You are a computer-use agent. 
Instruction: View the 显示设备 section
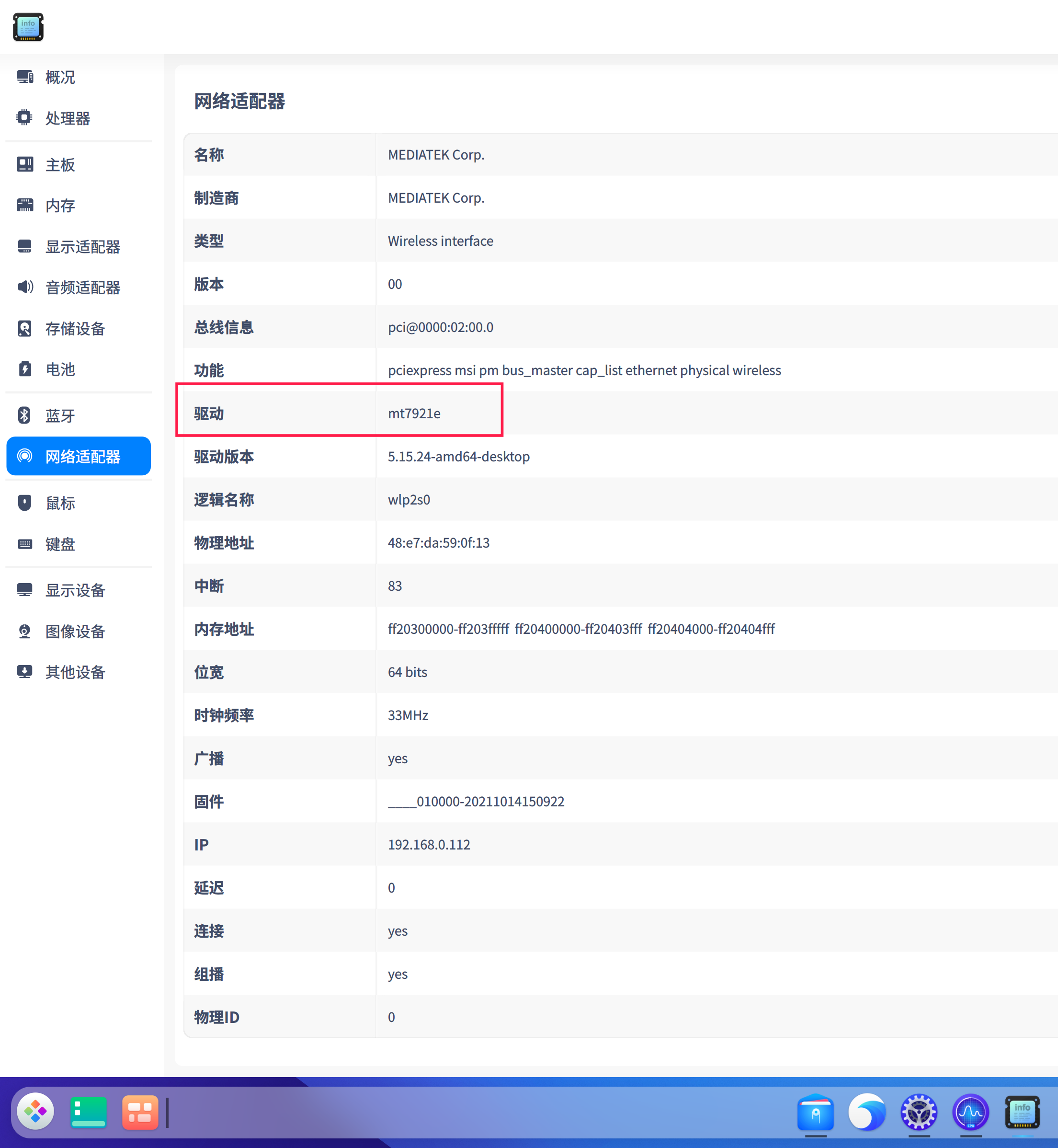(x=74, y=590)
